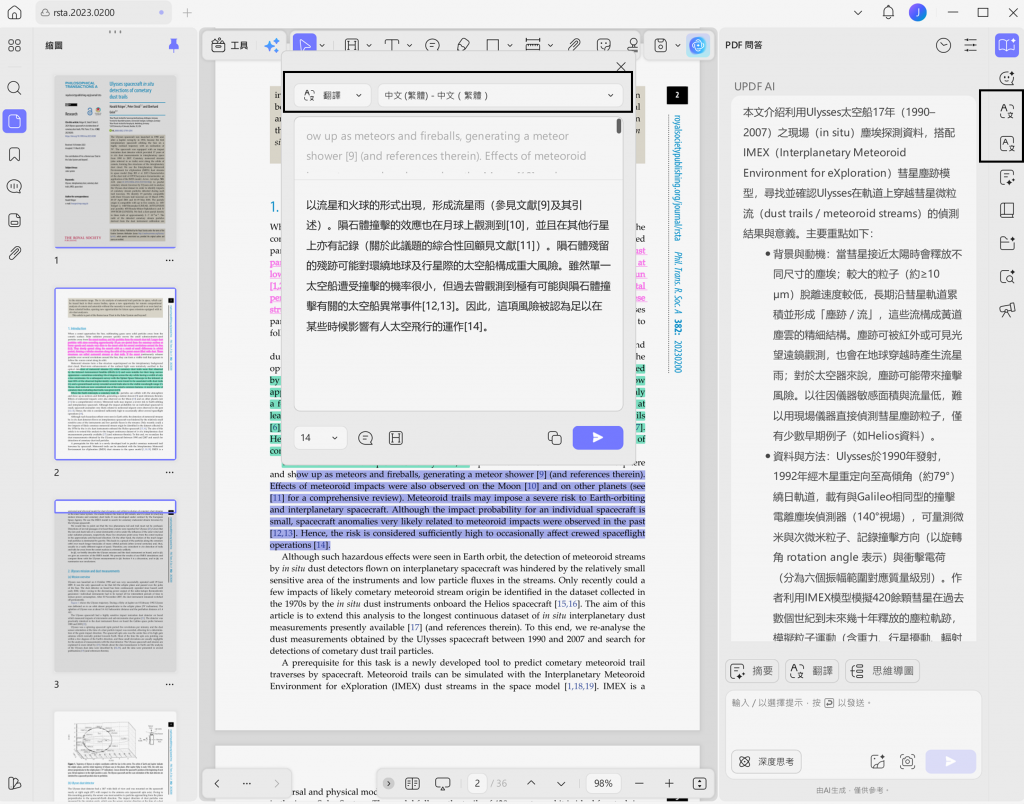This screenshot has width=1024, height=804.
Task: Open the comments panel icon
Action: click(14, 187)
